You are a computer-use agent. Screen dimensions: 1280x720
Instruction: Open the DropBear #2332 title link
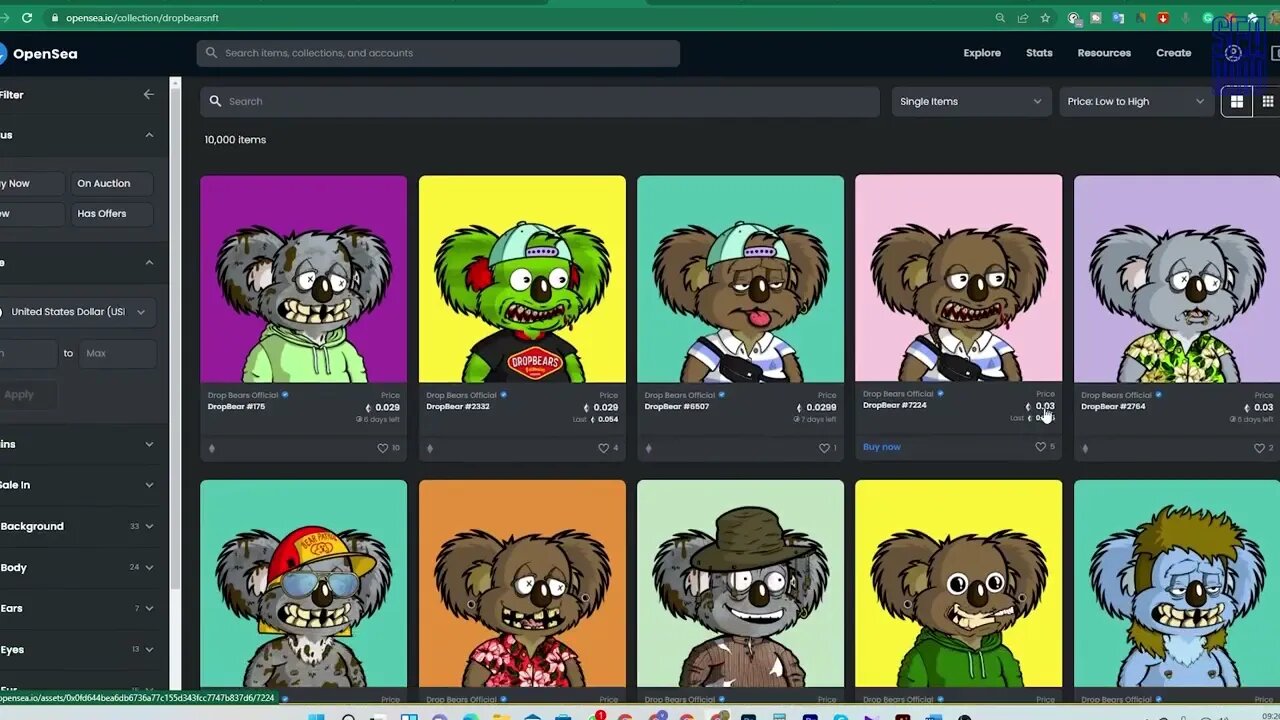[x=458, y=407]
